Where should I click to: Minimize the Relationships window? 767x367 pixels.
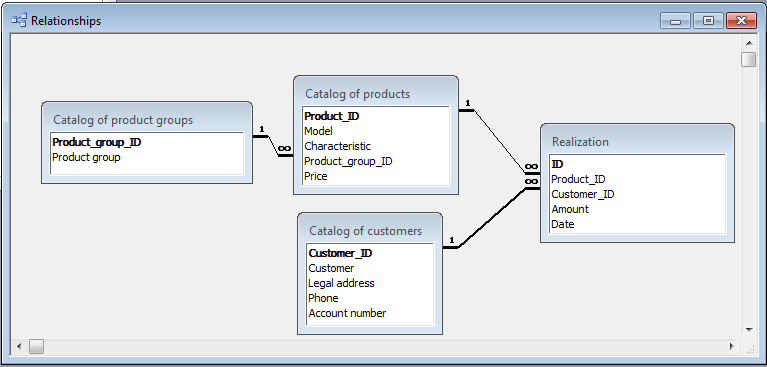pyautogui.click(x=676, y=21)
